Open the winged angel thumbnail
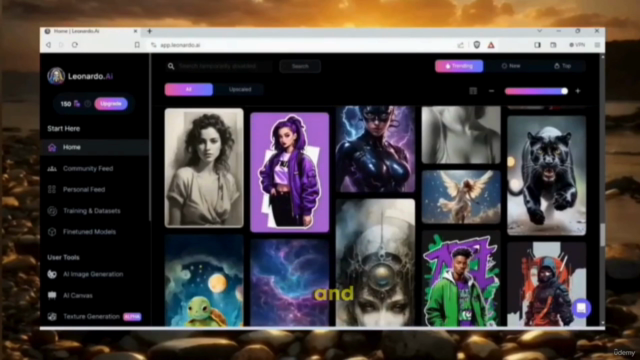640x360 pixels. click(461, 197)
